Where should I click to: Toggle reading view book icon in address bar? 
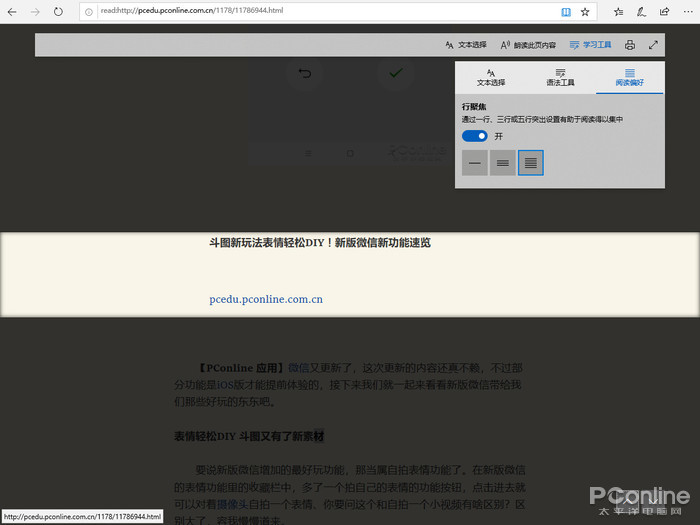(x=566, y=12)
